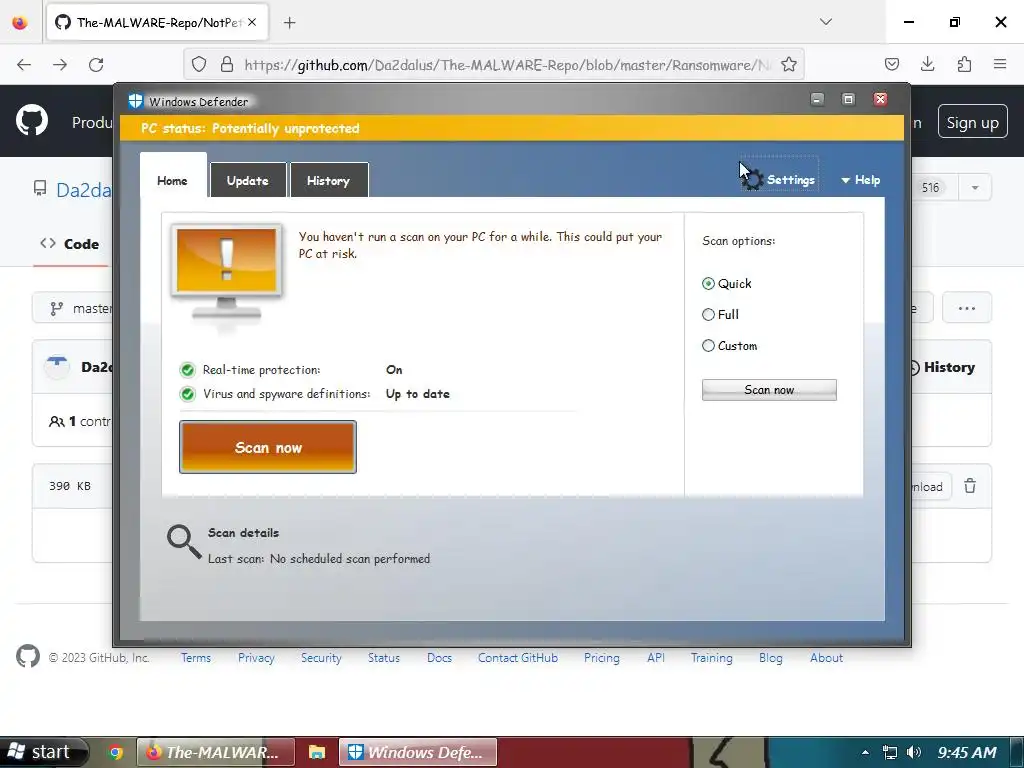Open Firefox downloads panel
This screenshot has width=1024, height=768.
927,64
